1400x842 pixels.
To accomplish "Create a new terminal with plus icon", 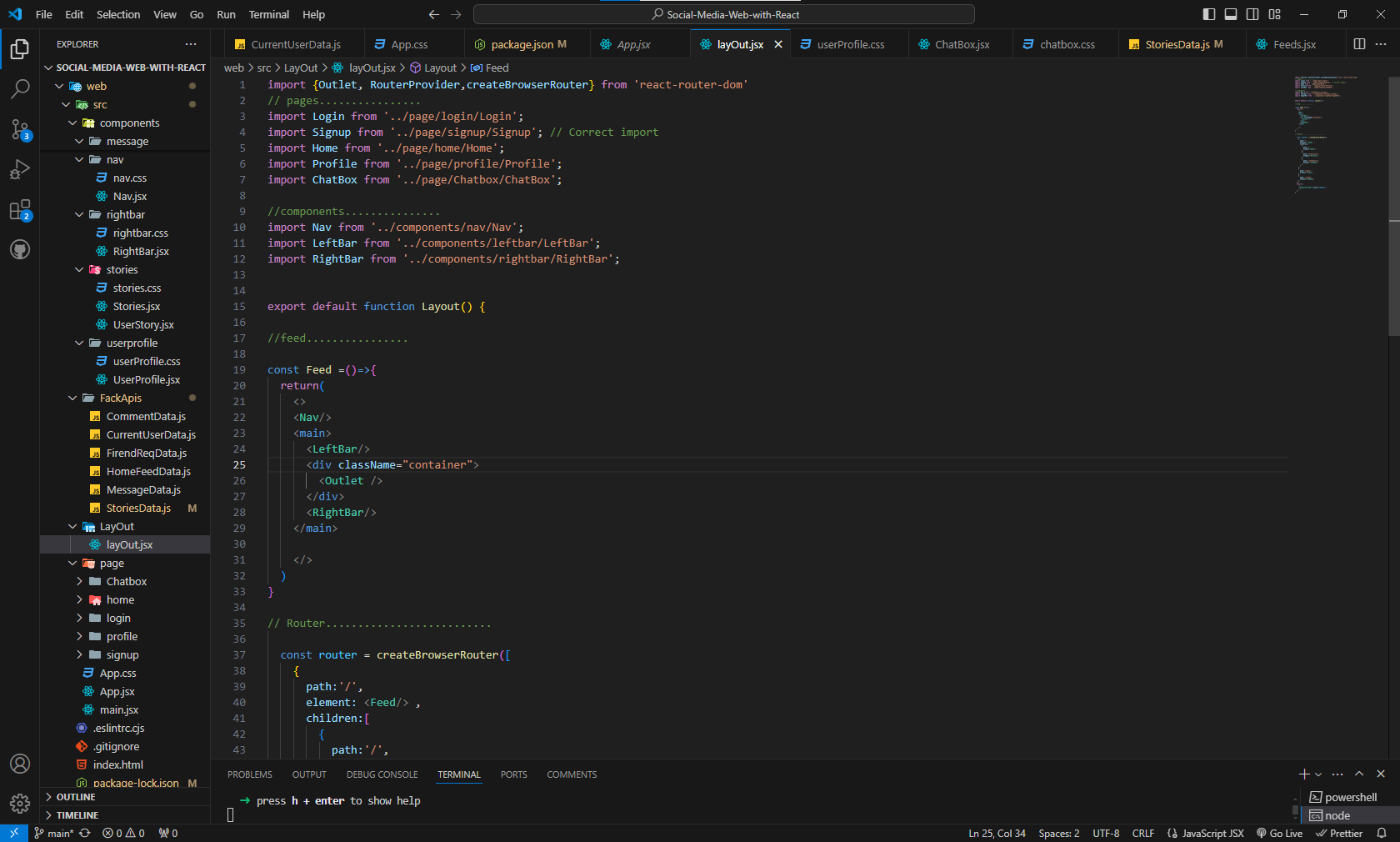I will click(1304, 774).
